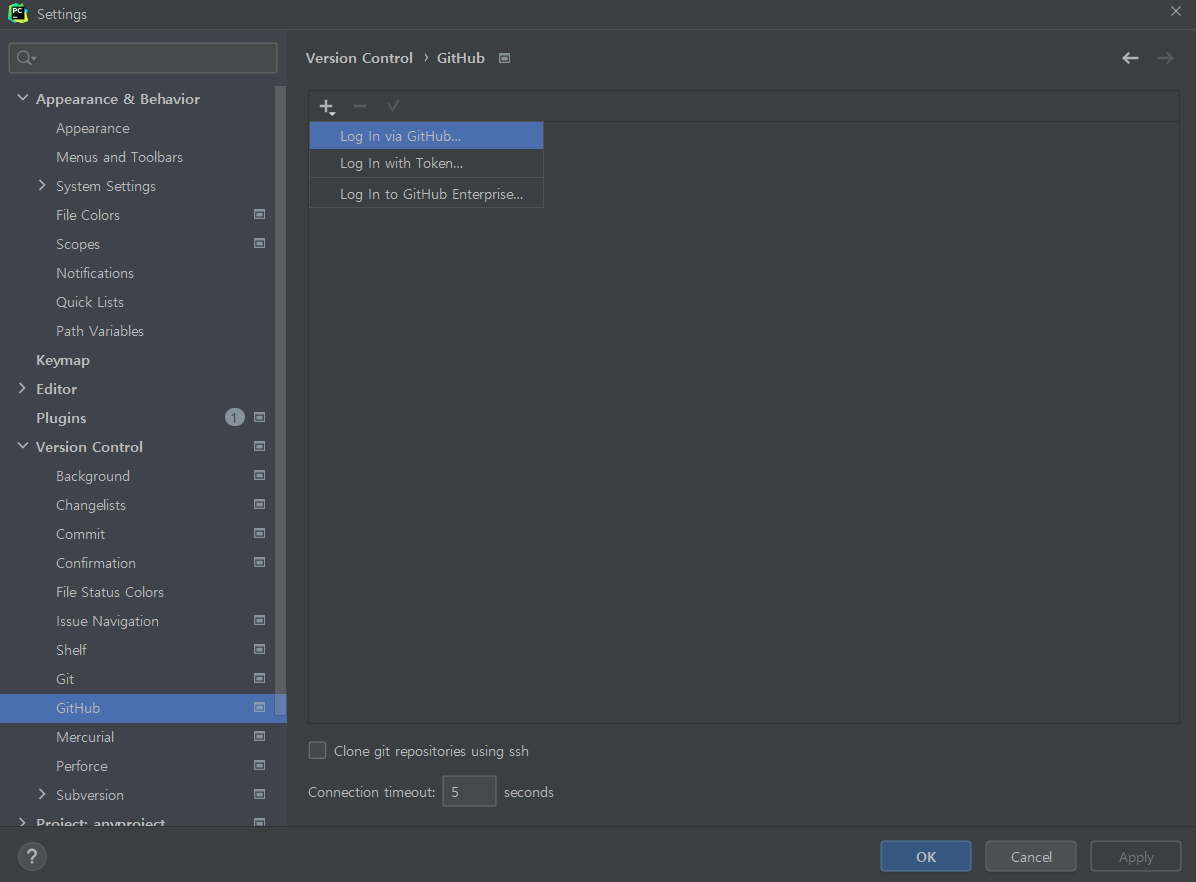Viewport: 1196px width, 882px height.
Task: Click project-level icon next to Confirmation
Action: click(x=259, y=562)
